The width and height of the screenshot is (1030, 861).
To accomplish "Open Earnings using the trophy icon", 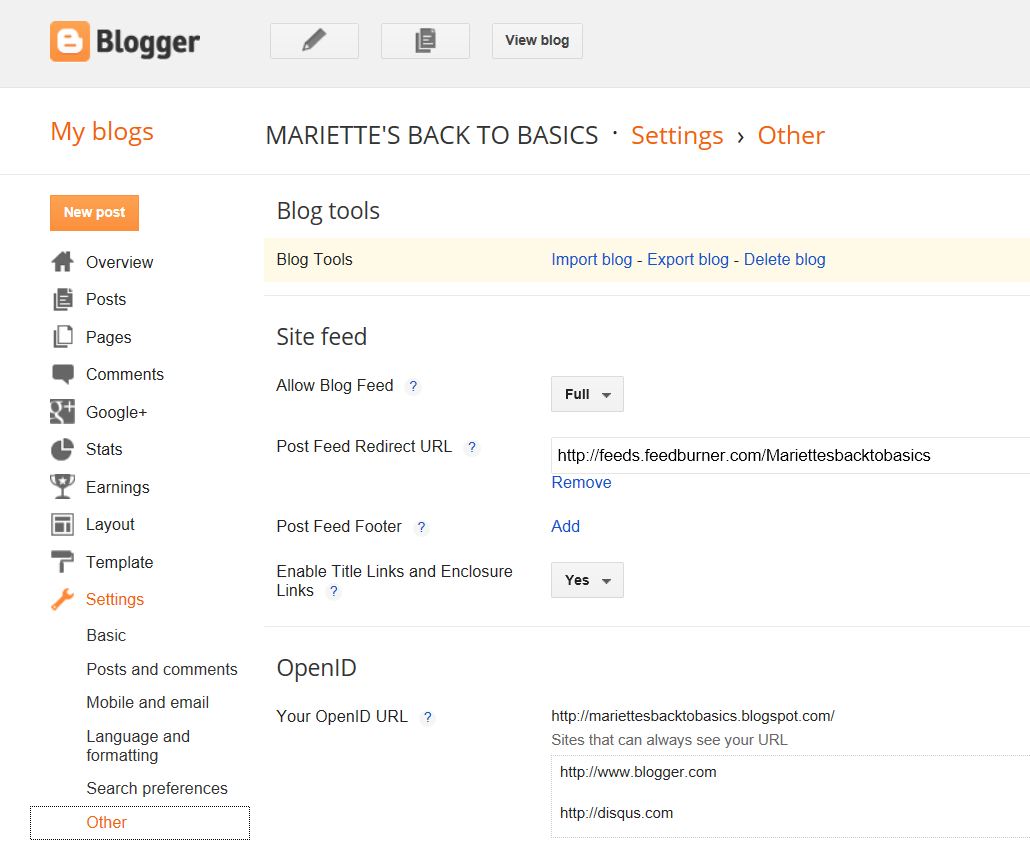I will [x=62, y=487].
